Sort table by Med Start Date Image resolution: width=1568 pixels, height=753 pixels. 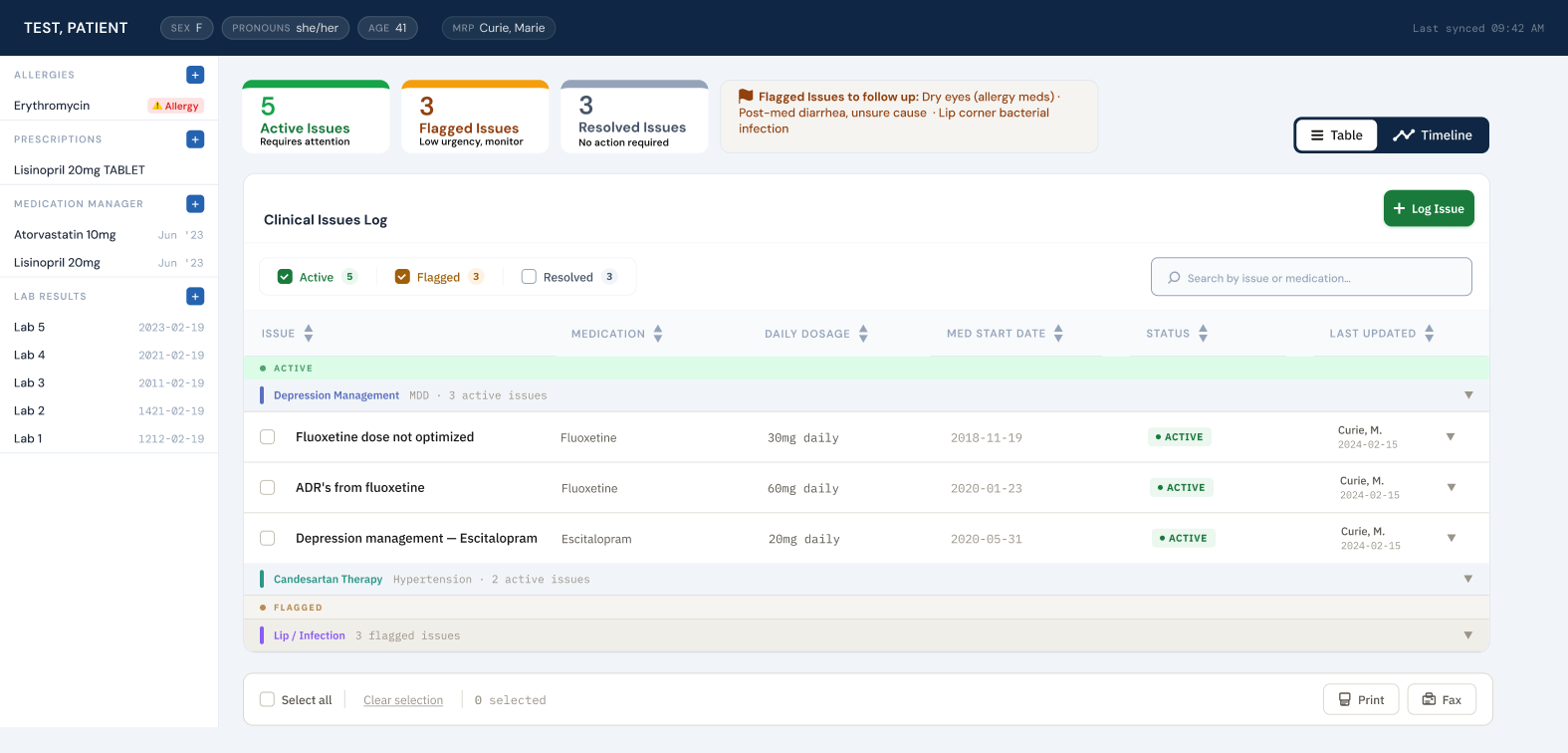pos(1058,334)
